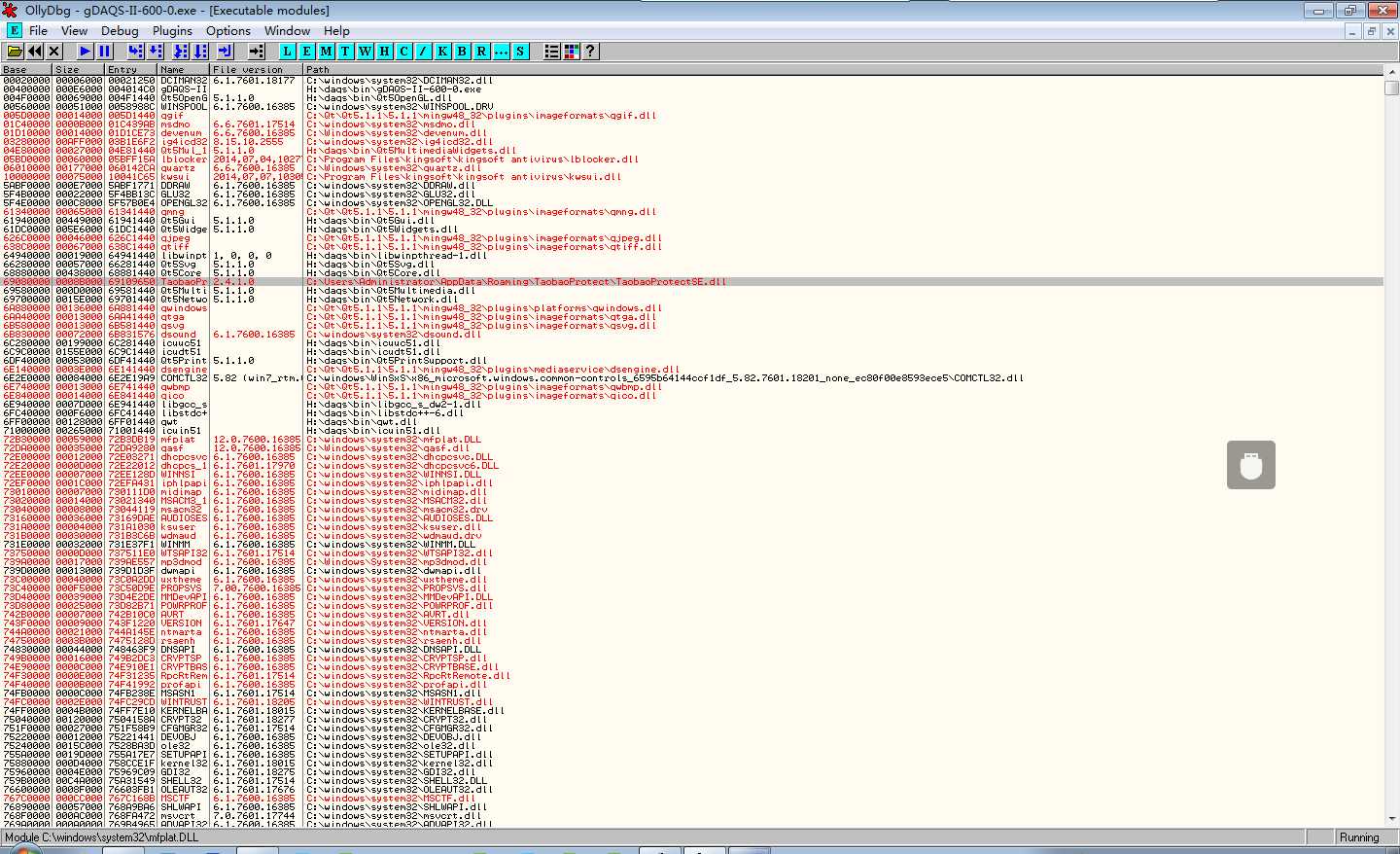
Task: Select the quartz.dll module row
Action: [x=691, y=168]
